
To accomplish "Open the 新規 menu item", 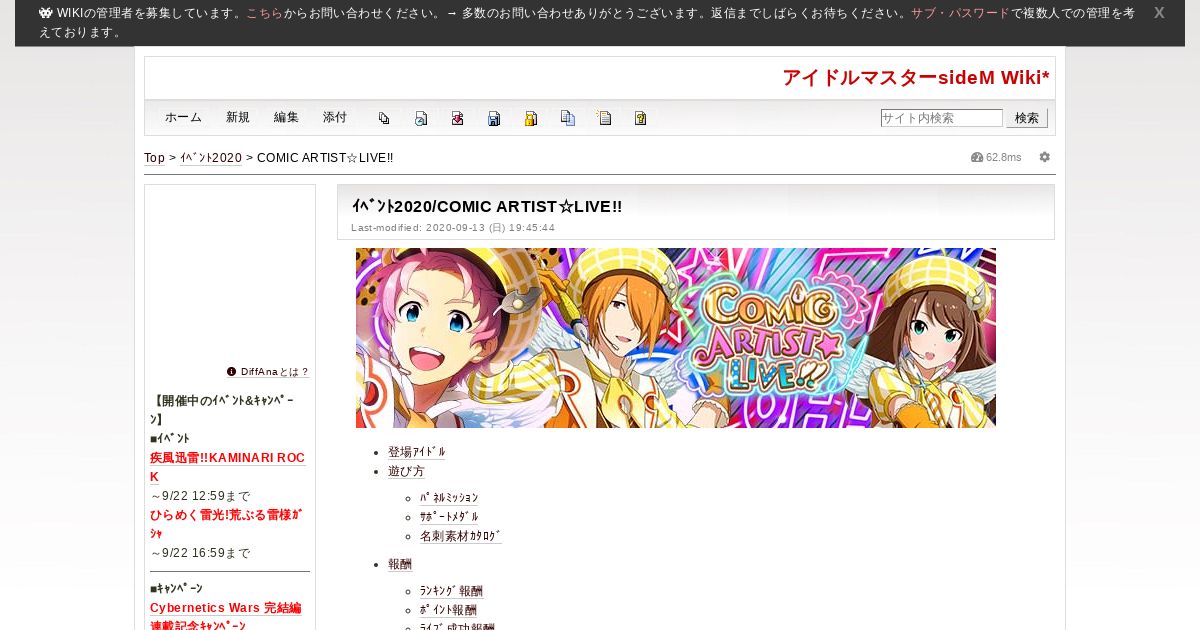I will pyautogui.click(x=238, y=117).
